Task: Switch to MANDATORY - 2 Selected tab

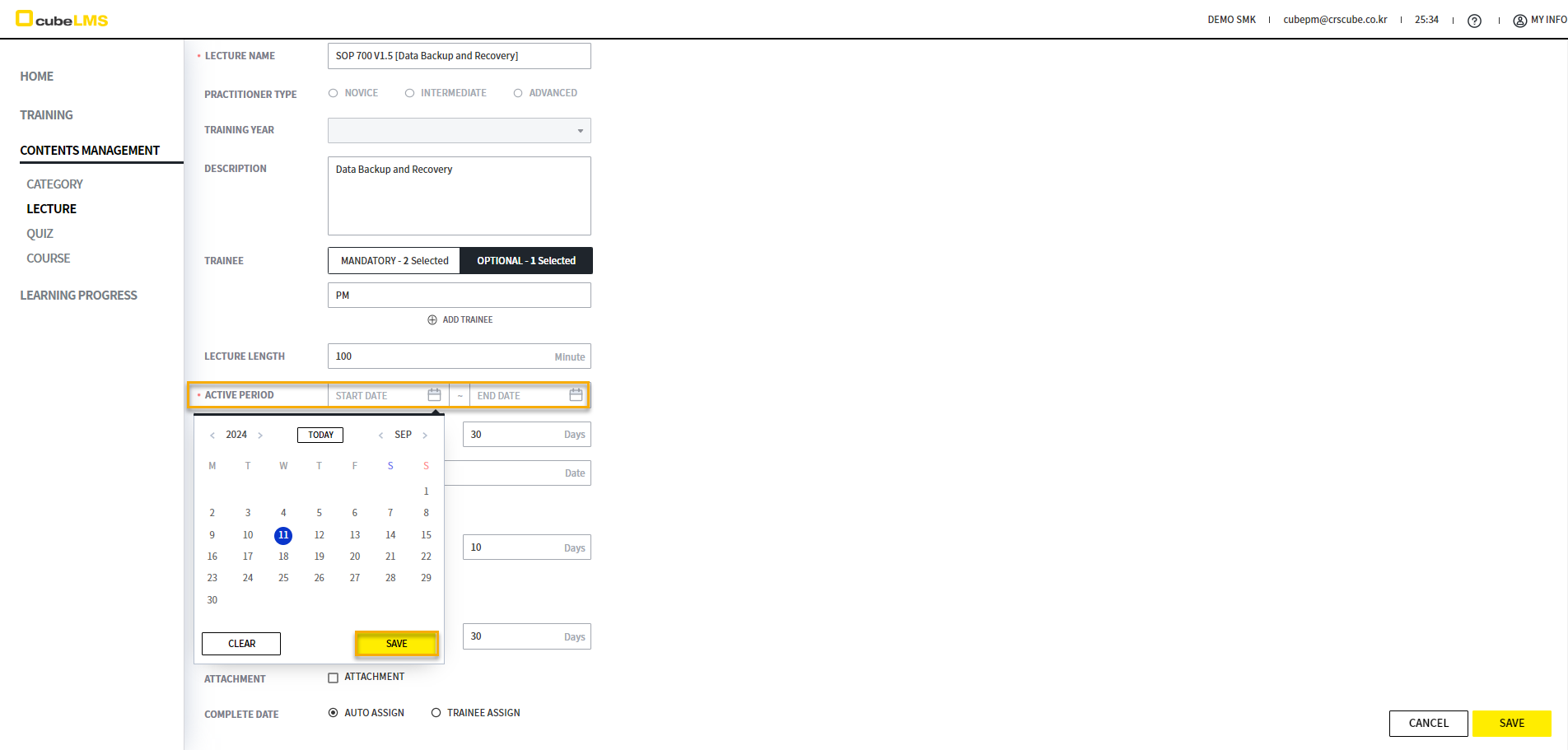Action: point(394,261)
